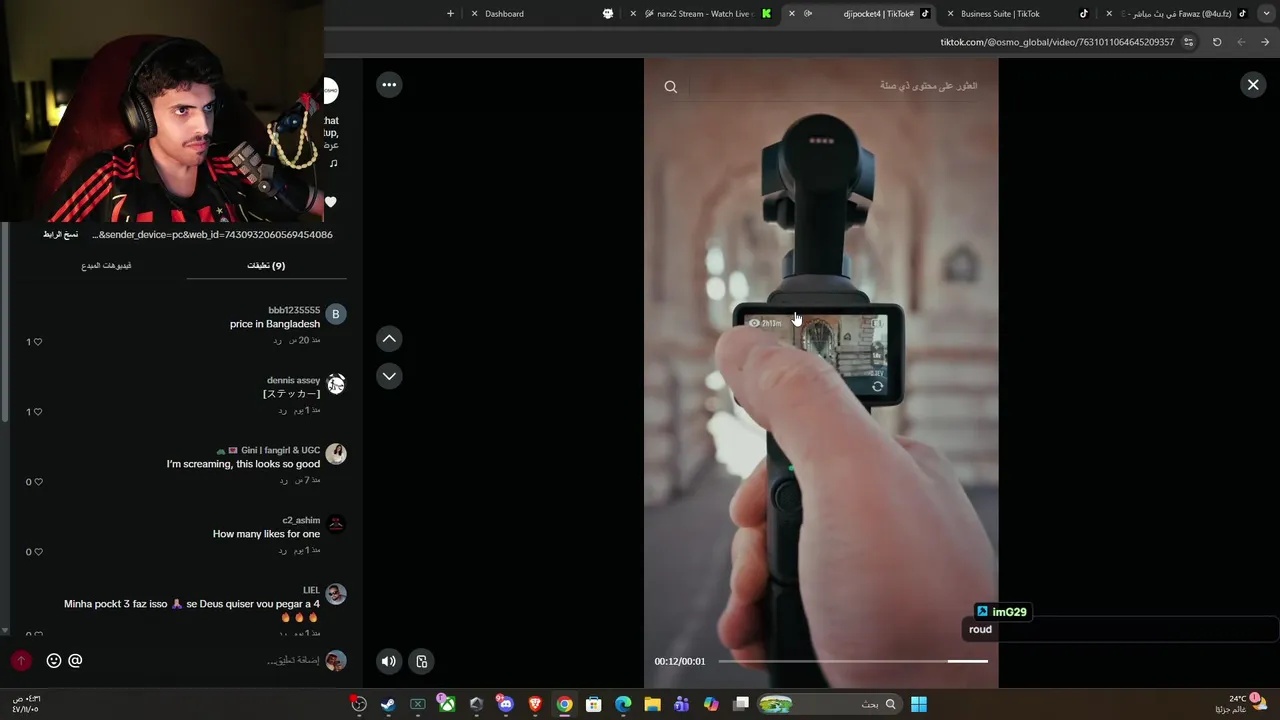Viewport: 1280px width, 720px height.
Task: Open c2_ashim's profile avatar
Action: coord(336,524)
